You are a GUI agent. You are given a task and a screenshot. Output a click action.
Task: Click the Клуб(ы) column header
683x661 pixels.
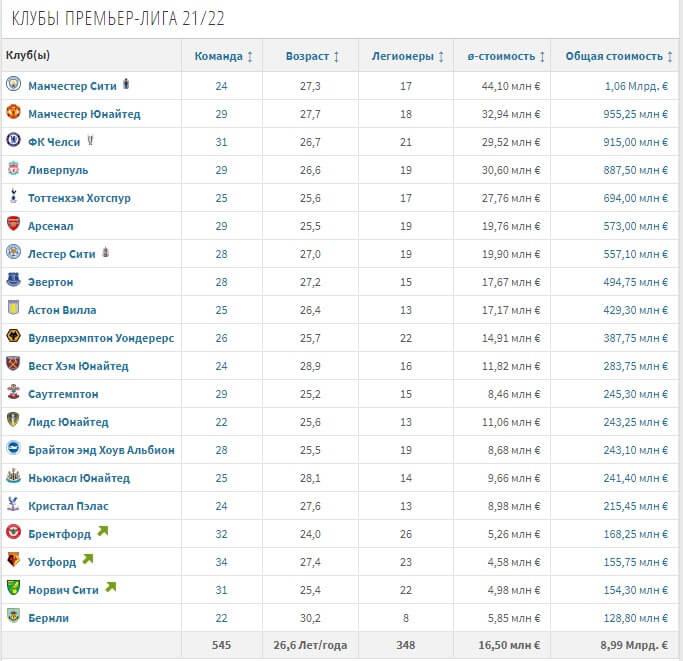coord(28,55)
